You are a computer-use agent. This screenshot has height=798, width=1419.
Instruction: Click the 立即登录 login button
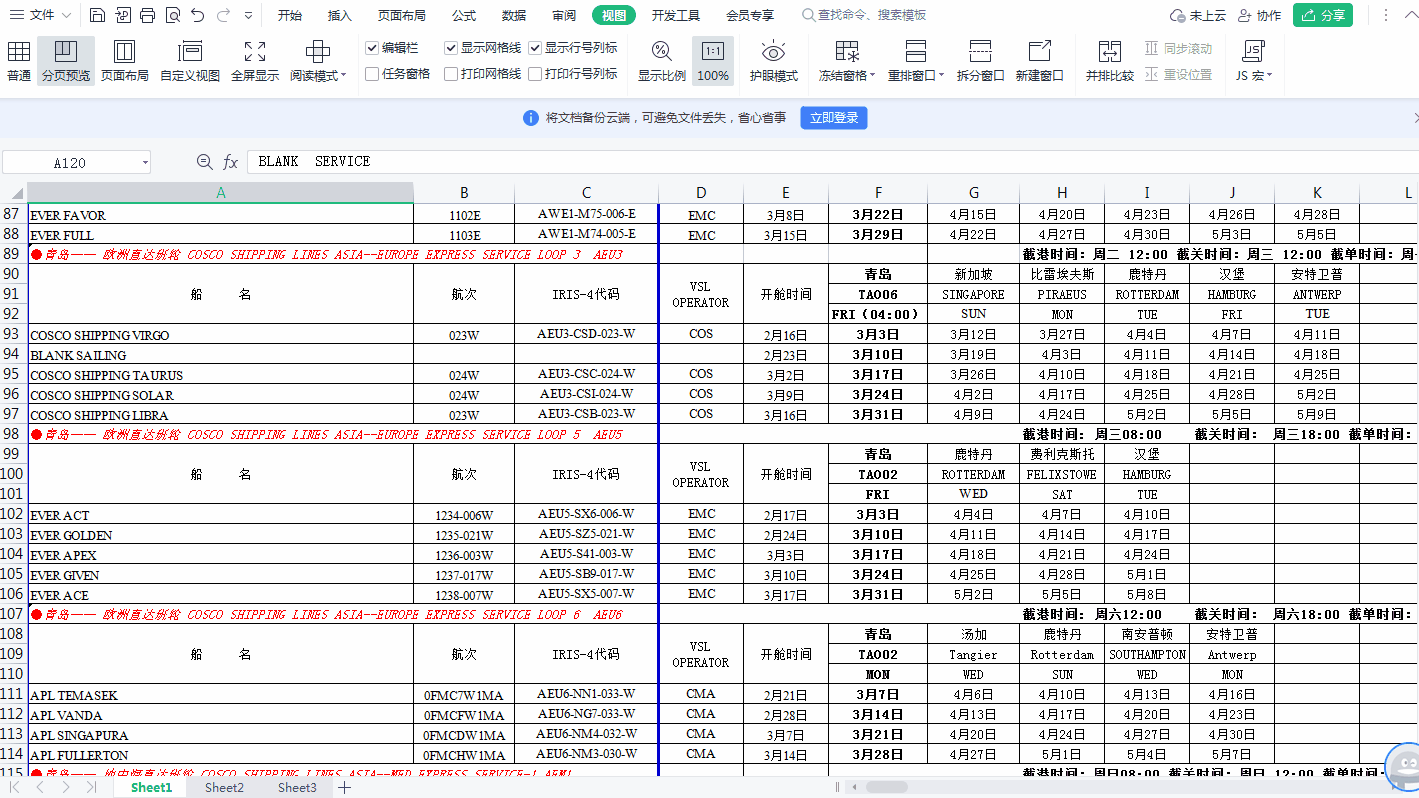pyautogui.click(x=833, y=118)
